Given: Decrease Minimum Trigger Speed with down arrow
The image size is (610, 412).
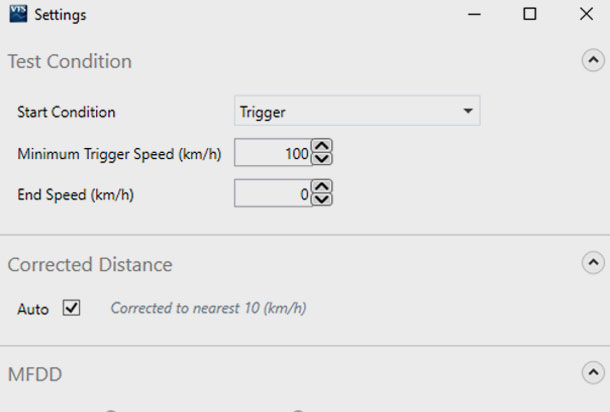Looking at the screenshot, I should coord(322,160).
